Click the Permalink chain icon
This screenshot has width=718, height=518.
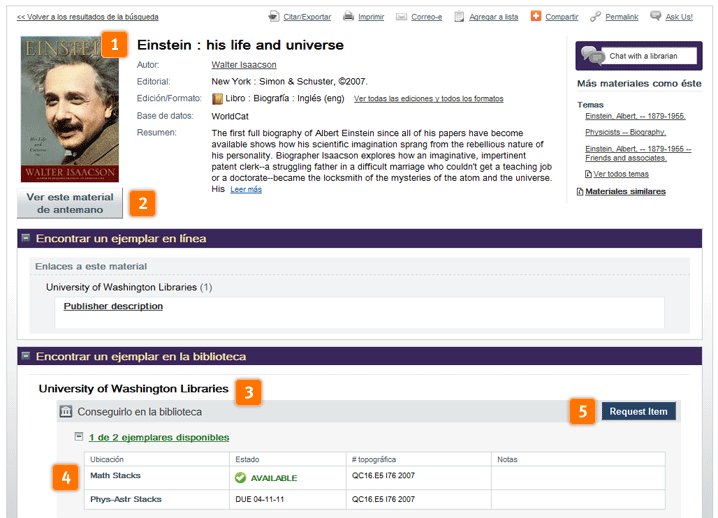tap(596, 17)
